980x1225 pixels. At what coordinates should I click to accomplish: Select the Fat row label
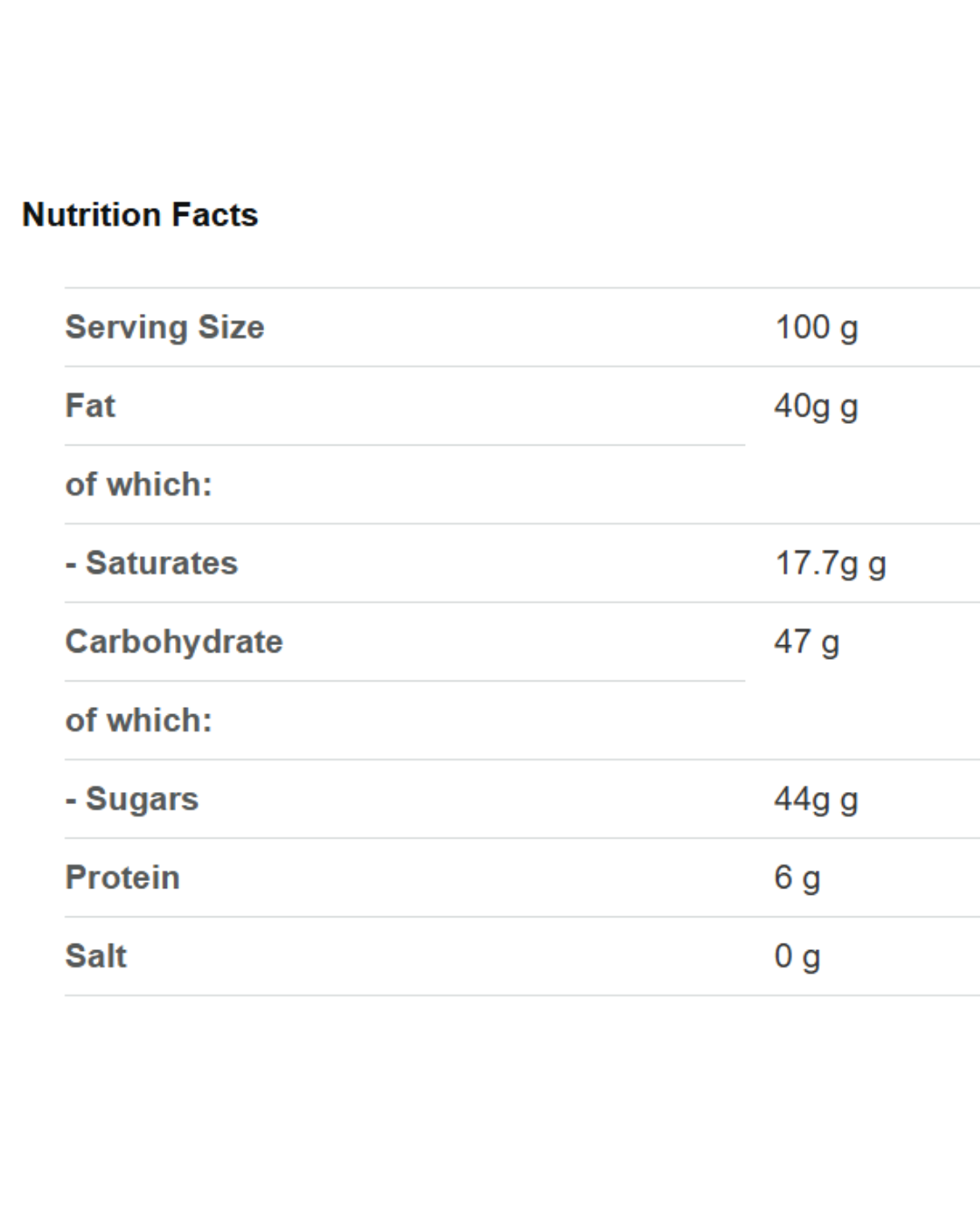tap(90, 406)
